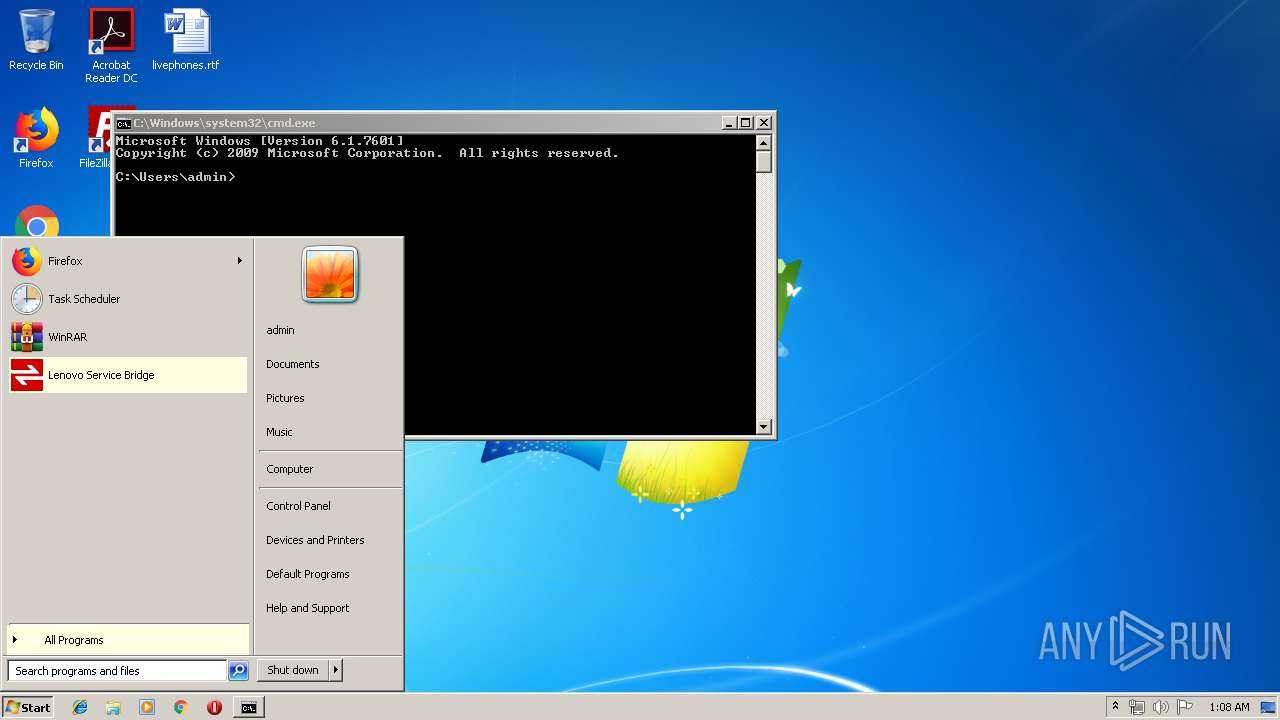This screenshot has width=1280, height=720.
Task: Click the cmd.exe title bar text
Action: point(225,123)
